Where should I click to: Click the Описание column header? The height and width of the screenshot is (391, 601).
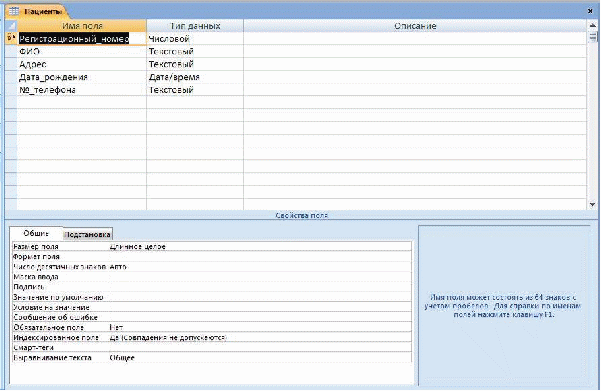(415, 26)
